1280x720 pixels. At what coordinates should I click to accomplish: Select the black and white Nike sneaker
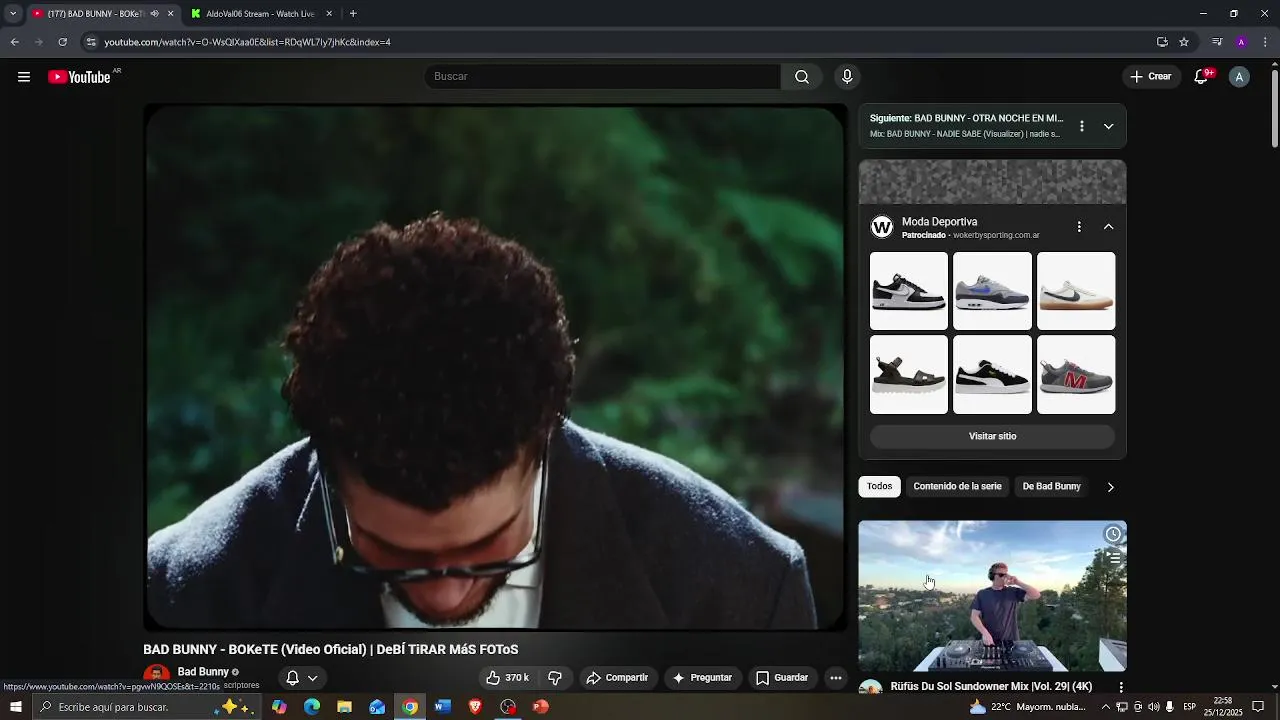click(x=909, y=291)
